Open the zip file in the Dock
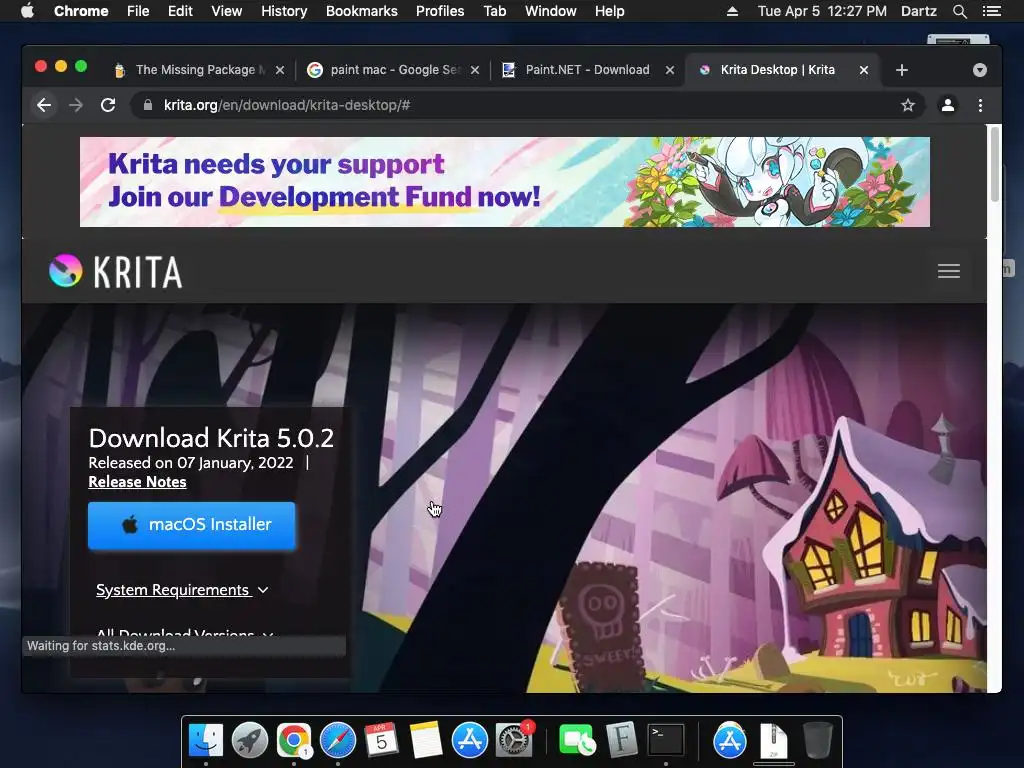 pos(774,740)
